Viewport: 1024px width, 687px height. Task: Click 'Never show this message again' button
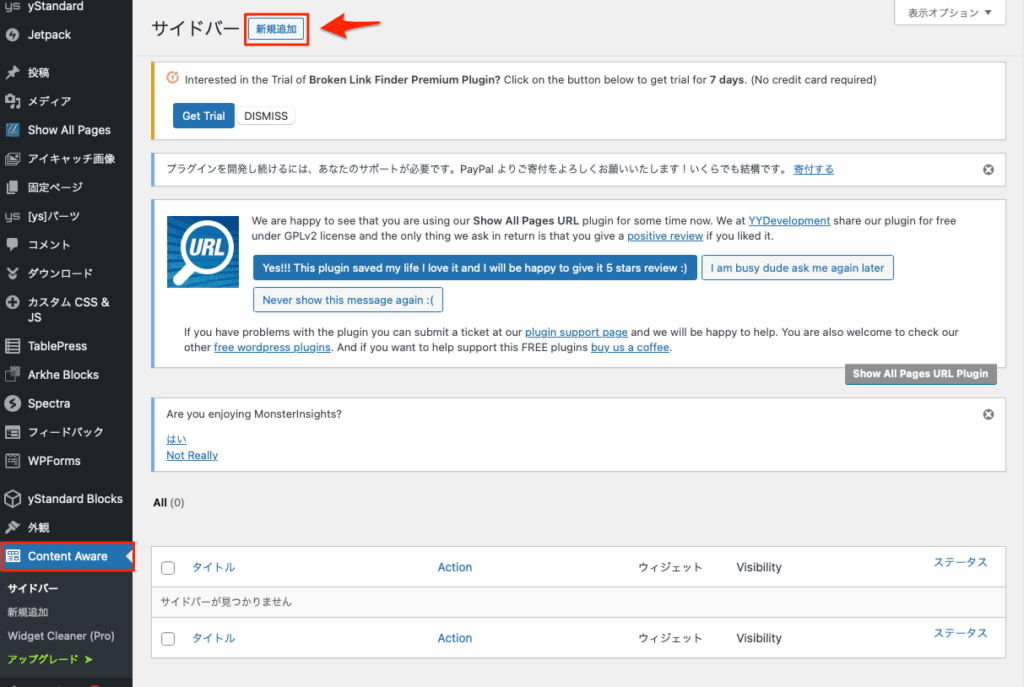click(348, 300)
